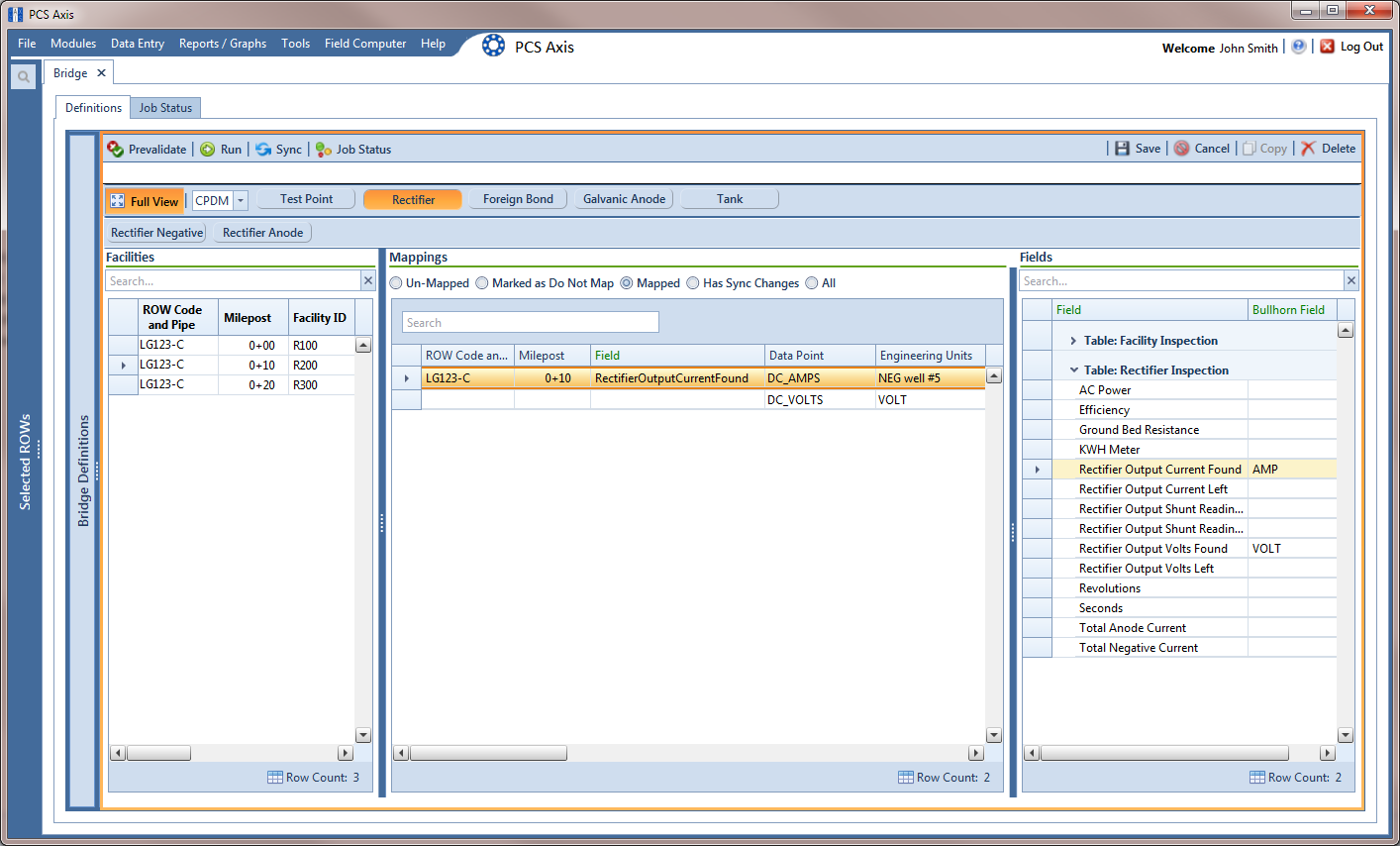Select Mapped radio button
Image resolution: width=1400 pixels, height=846 pixels.
pos(627,283)
